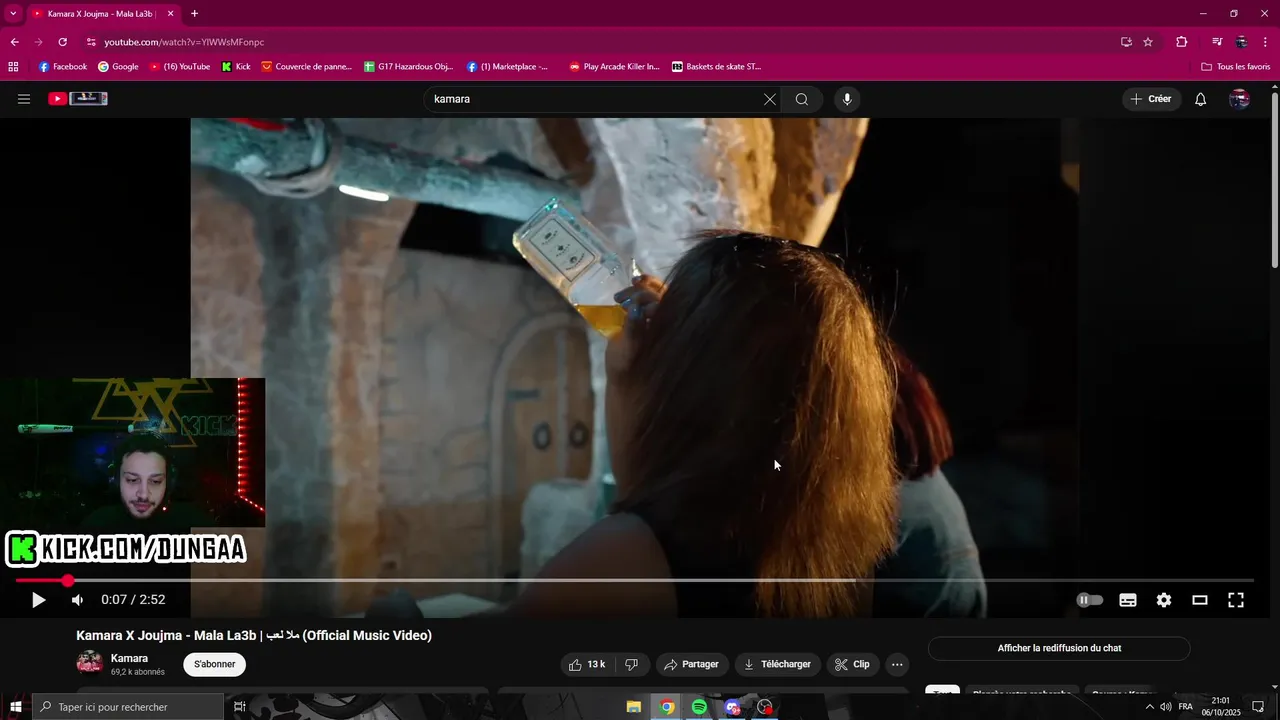This screenshot has width=1280, height=720.
Task: Switch to theater mode
Action: click(1200, 600)
